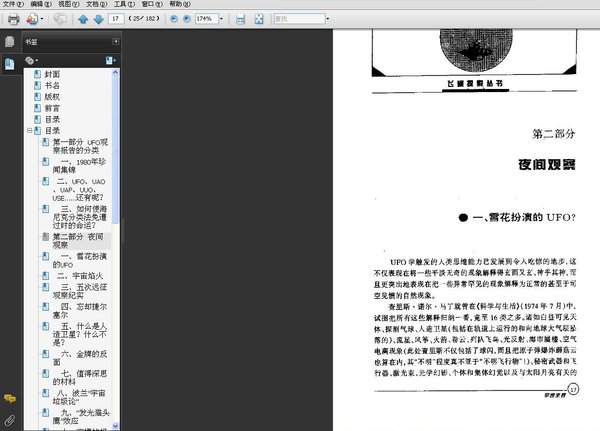The height and width of the screenshot is (431, 600).
Task: Click bookmark icon beside 版权
Action: pyautogui.click(x=38, y=97)
